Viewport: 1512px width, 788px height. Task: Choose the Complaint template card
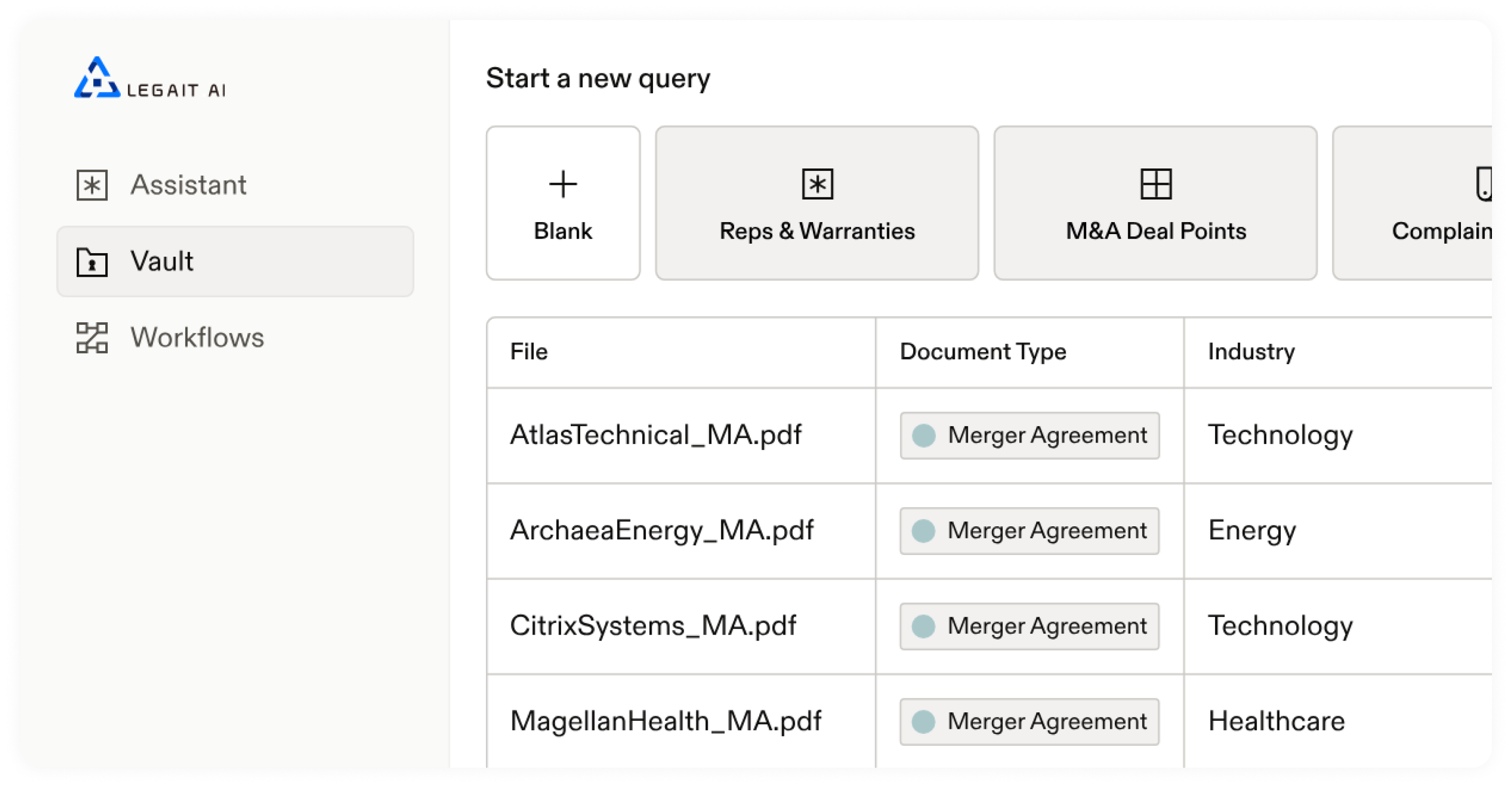[1413, 203]
